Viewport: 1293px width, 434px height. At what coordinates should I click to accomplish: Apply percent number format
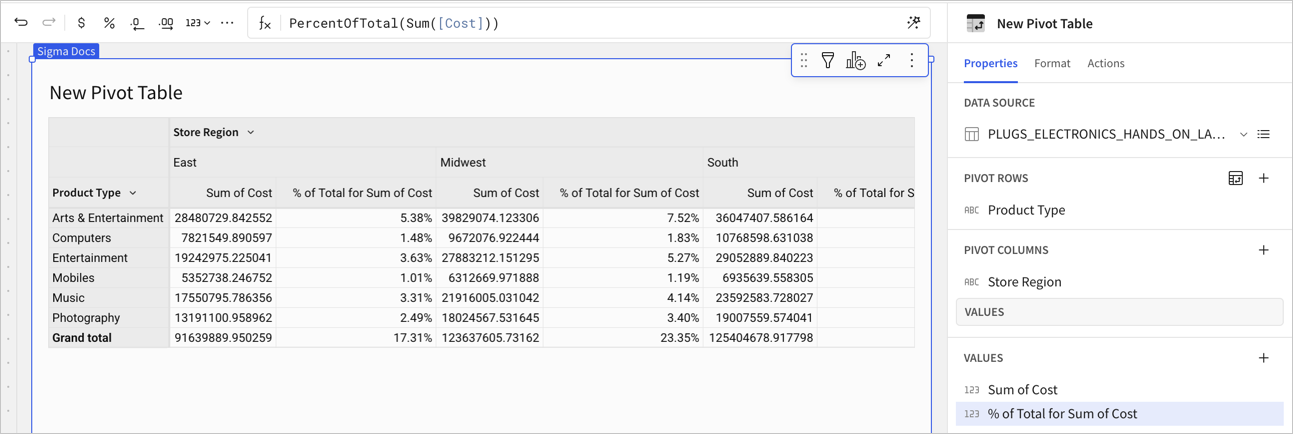[x=109, y=23]
